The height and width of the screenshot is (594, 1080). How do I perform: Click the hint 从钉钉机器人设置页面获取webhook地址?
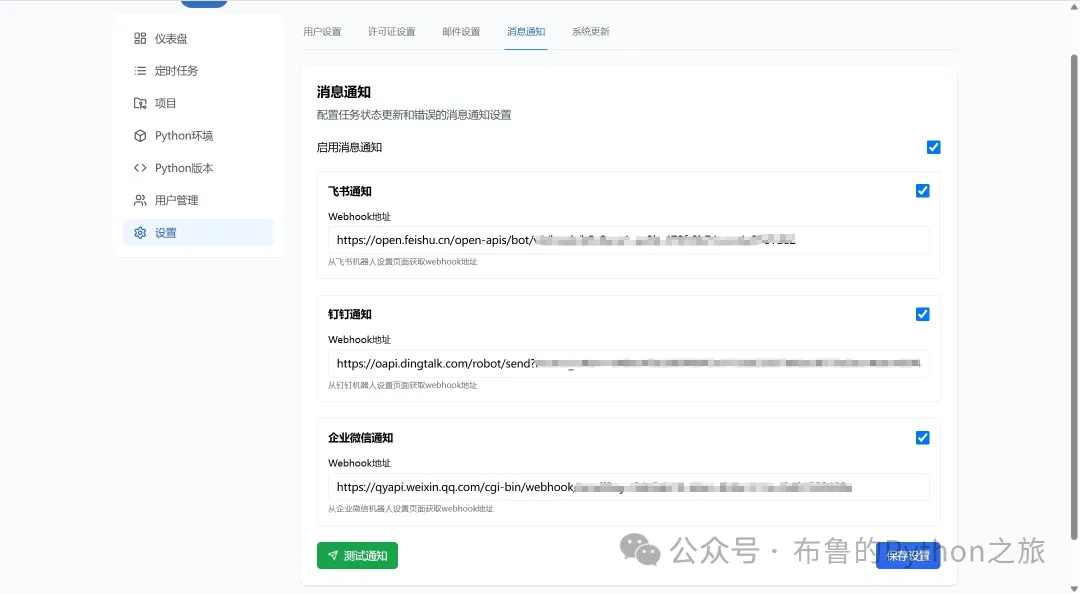tap(402, 385)
